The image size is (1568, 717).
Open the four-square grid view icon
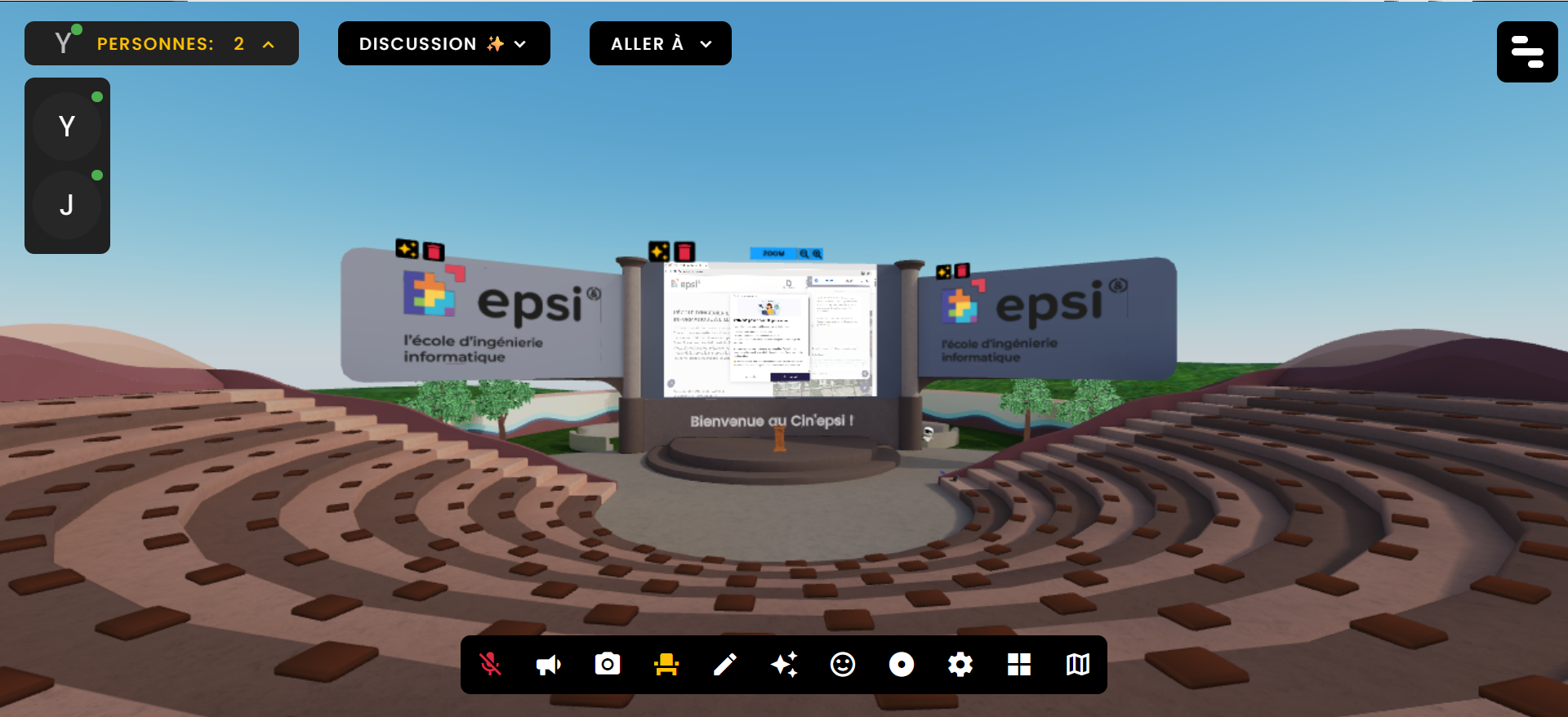tap(1019, 665)
